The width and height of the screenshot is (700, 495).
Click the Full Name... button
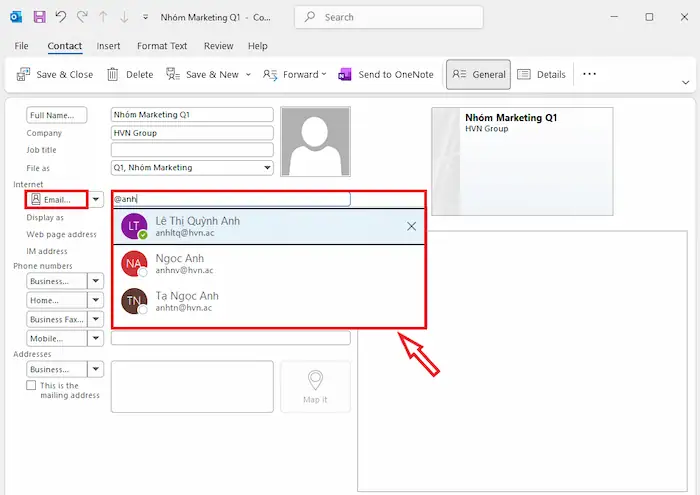57,115
